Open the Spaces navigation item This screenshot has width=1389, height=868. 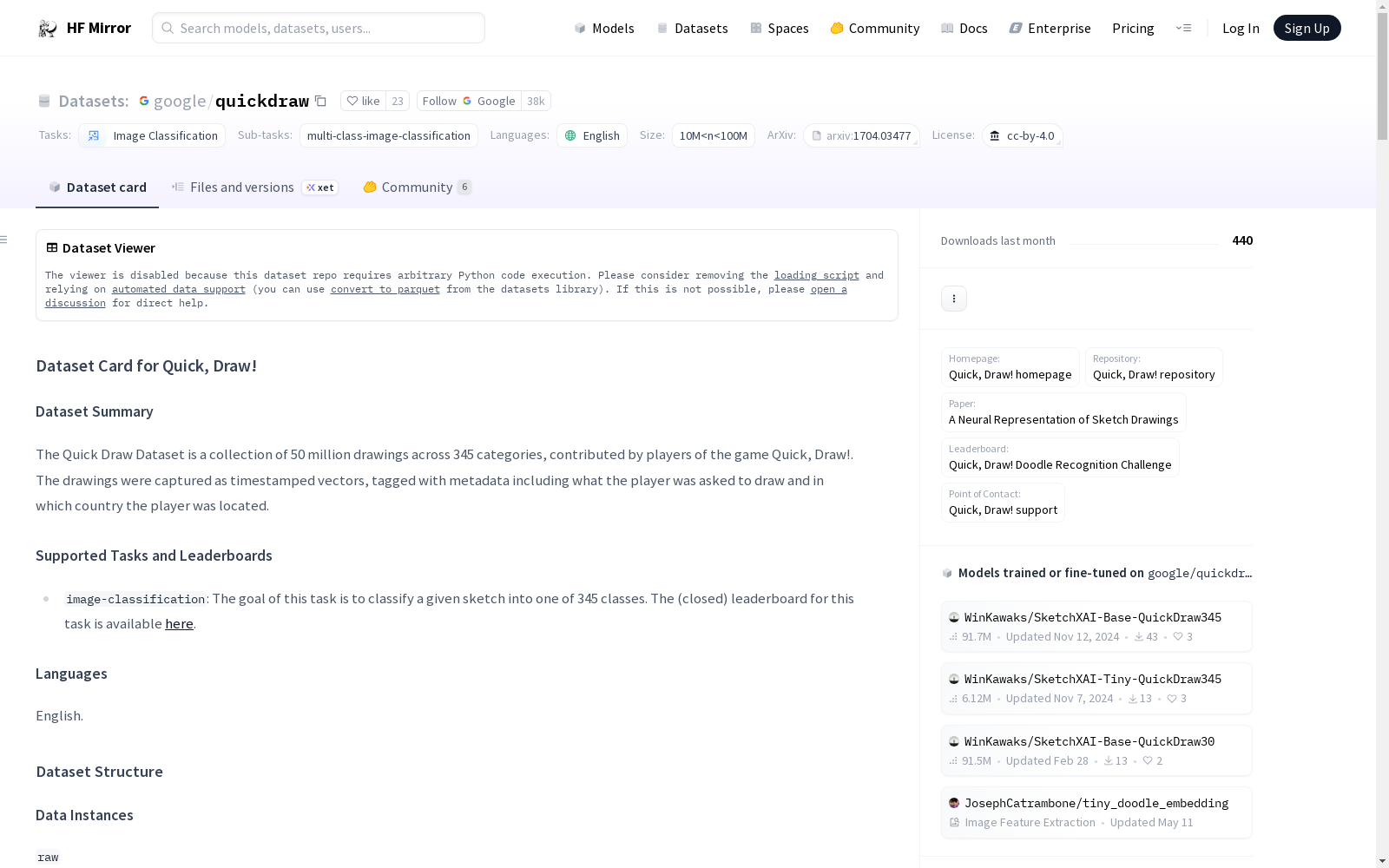point(780,29)
